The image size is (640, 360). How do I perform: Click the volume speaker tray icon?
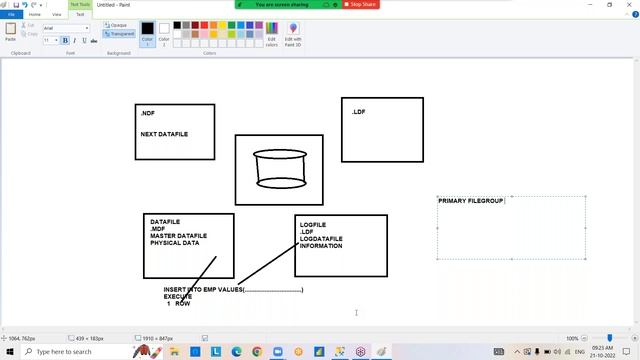coord(557,351)
